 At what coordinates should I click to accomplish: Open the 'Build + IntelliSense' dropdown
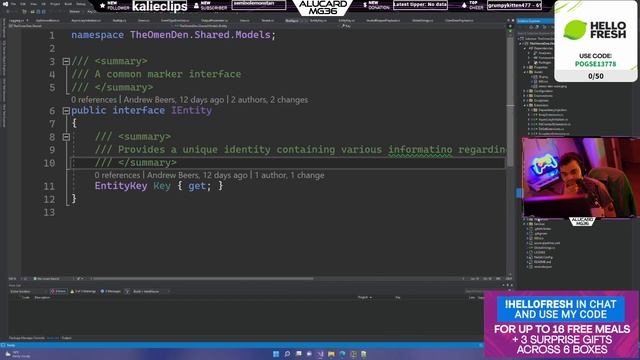click(x=151, y=291)
